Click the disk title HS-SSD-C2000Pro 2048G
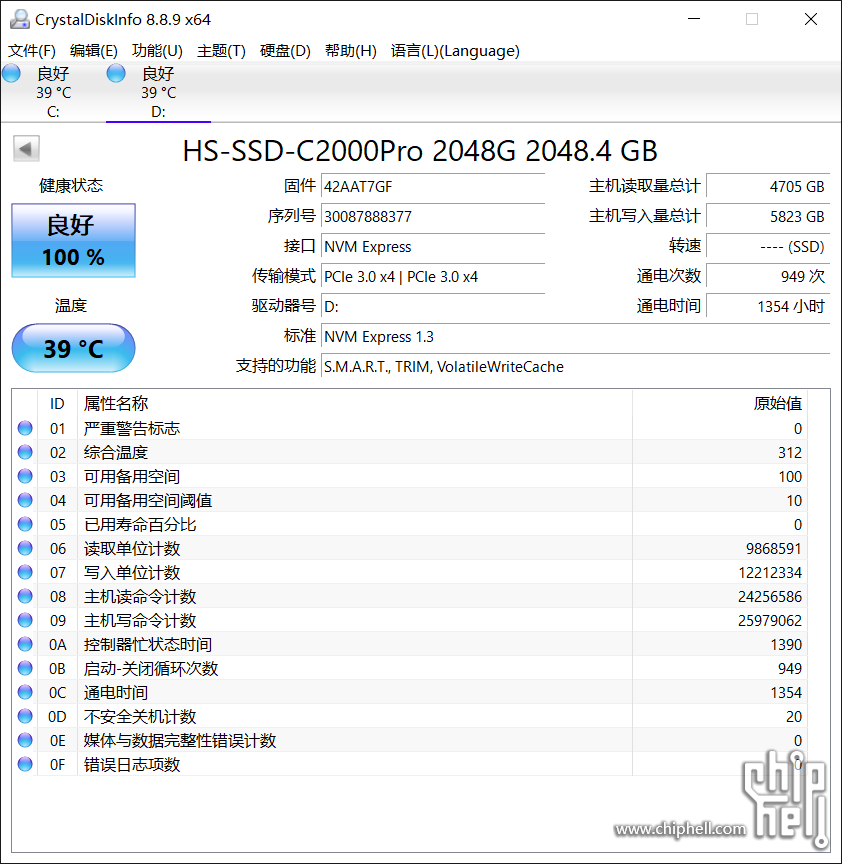 tap(420, 150)
